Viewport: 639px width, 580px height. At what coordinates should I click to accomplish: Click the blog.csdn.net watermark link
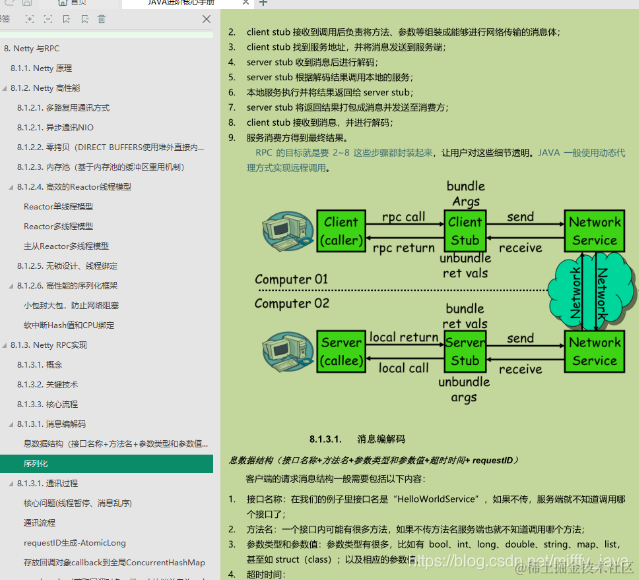click(518, 561)
